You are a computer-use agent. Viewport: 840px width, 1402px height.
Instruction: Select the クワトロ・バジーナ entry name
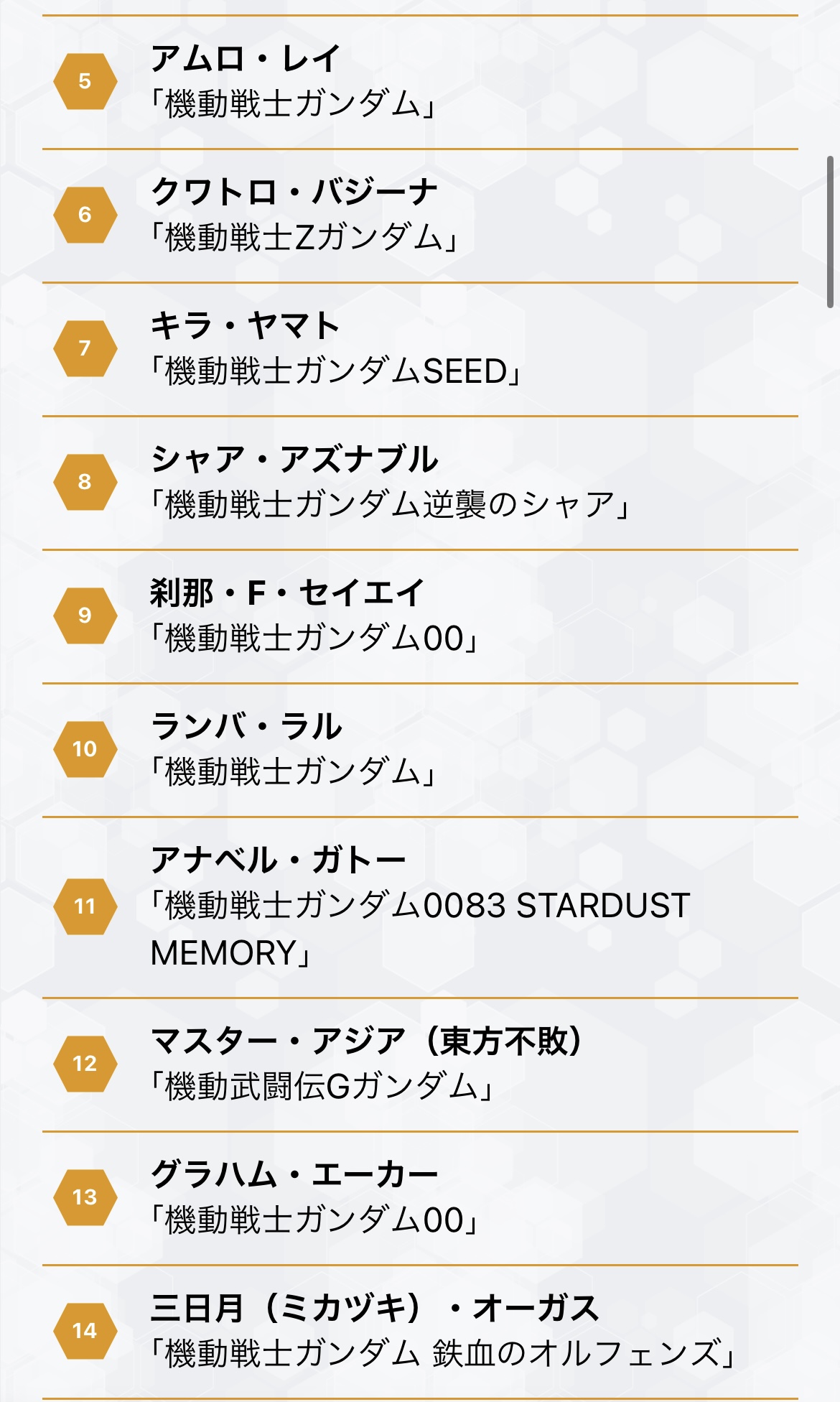(294, 192)
